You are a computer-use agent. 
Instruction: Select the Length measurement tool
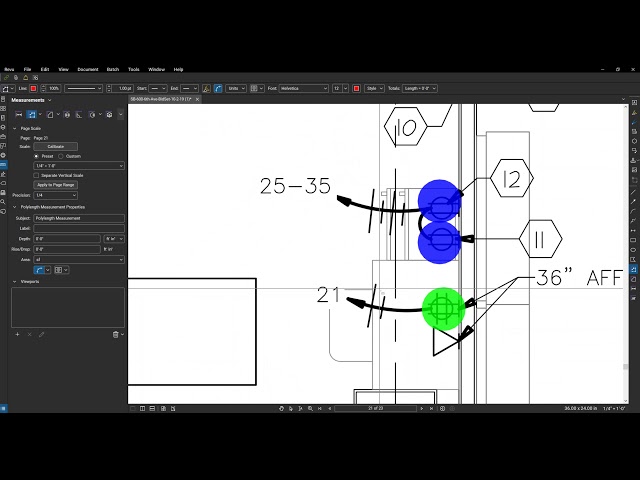click(x=19, y=115)
